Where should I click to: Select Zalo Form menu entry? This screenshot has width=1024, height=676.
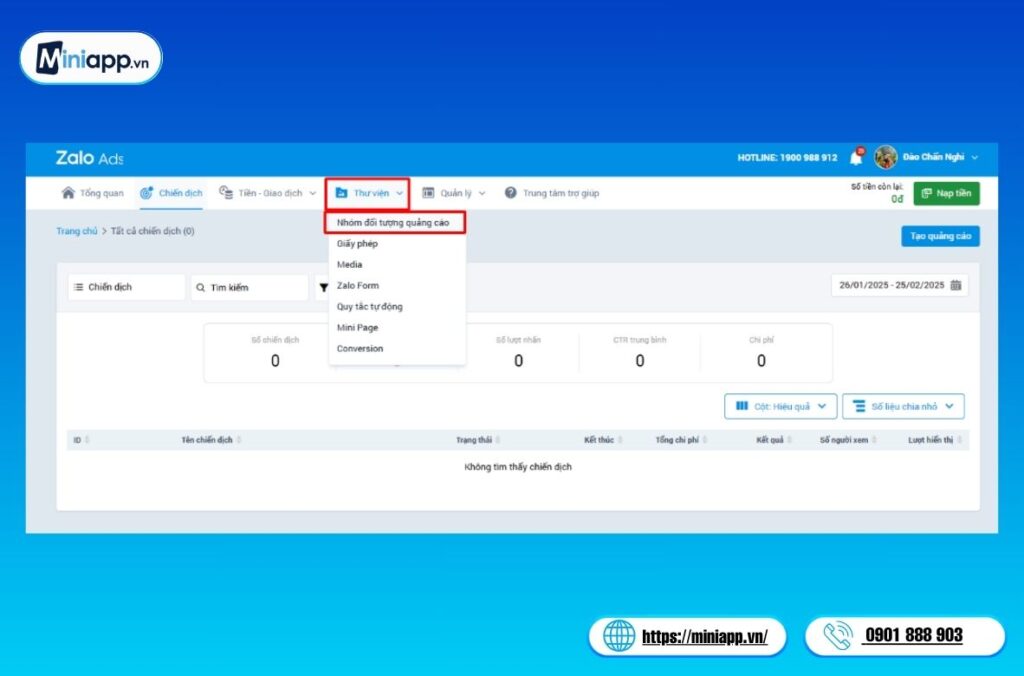[x=358, y=285]
